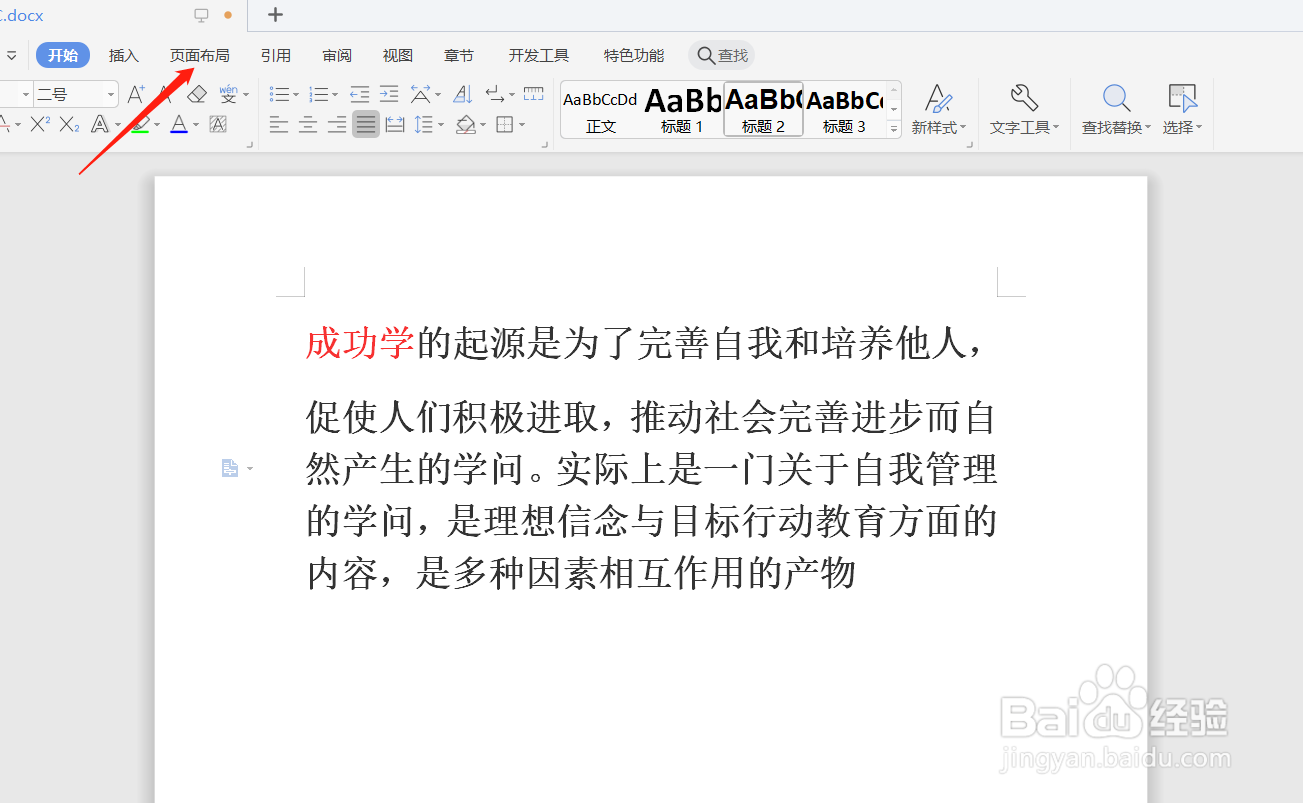1303x803 pixels.
Task: Open the 页面布局 ribbon tab
Action: (199, 55)
